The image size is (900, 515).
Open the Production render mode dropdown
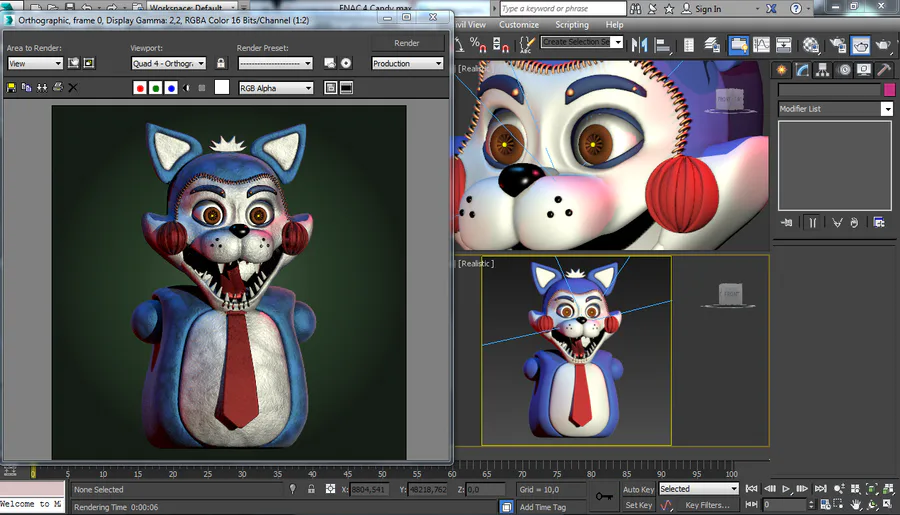(408, 63)
